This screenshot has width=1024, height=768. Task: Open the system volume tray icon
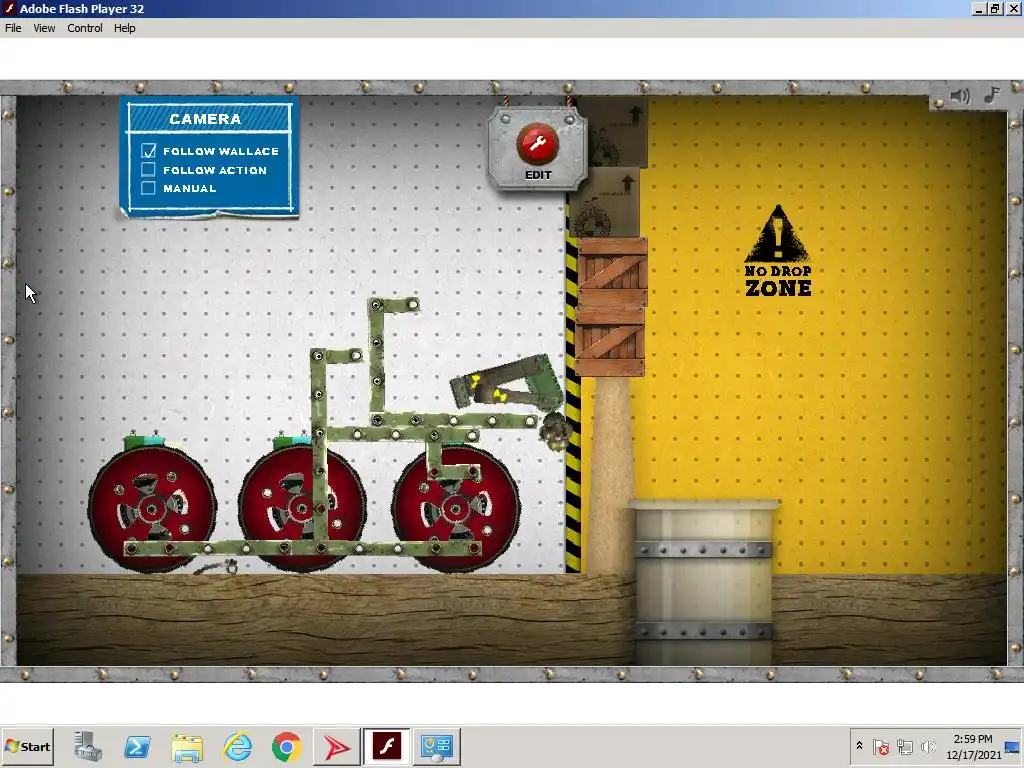coord(928,746)
